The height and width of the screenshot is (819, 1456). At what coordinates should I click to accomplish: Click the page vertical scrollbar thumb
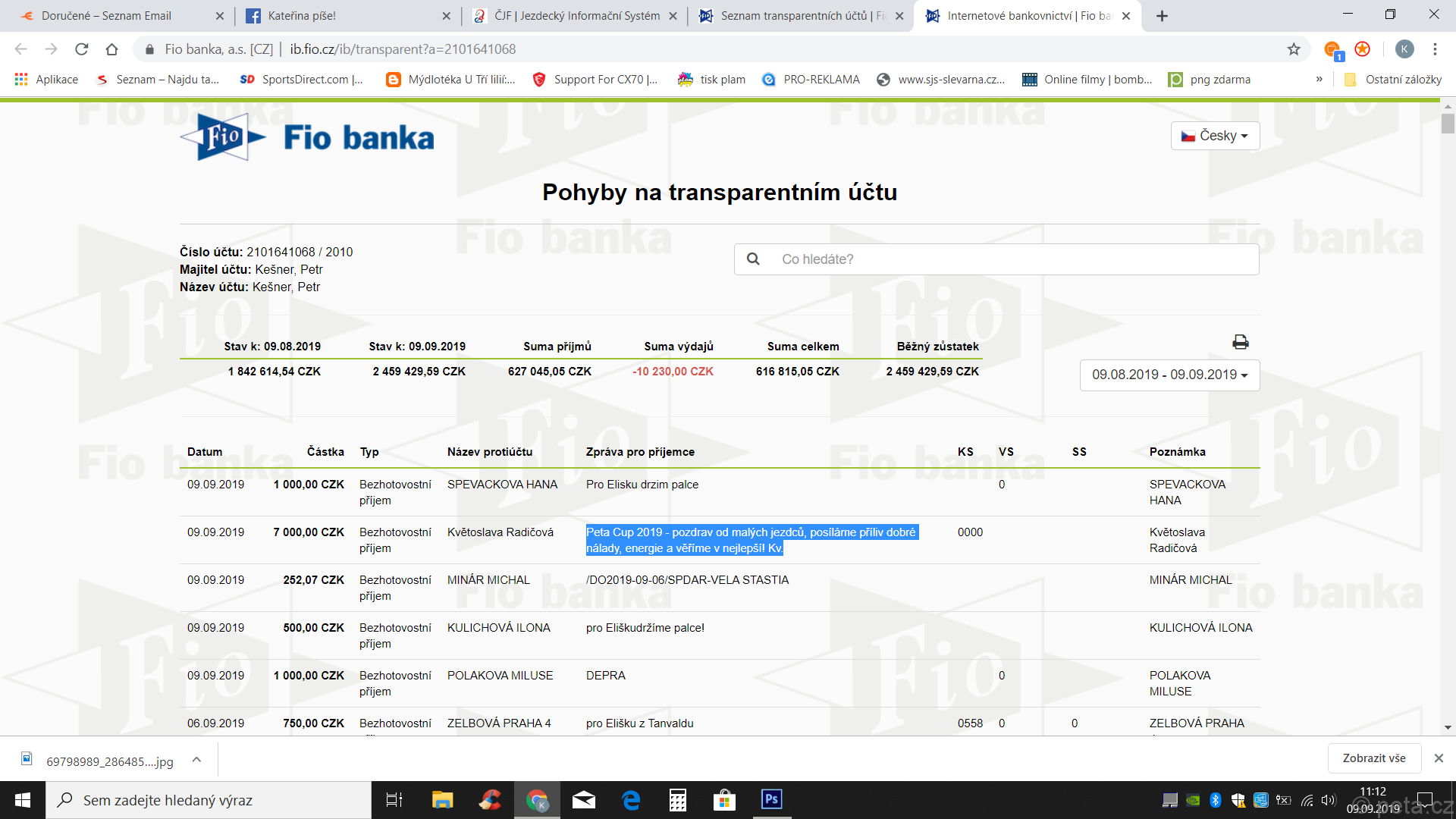point(1448,123)
